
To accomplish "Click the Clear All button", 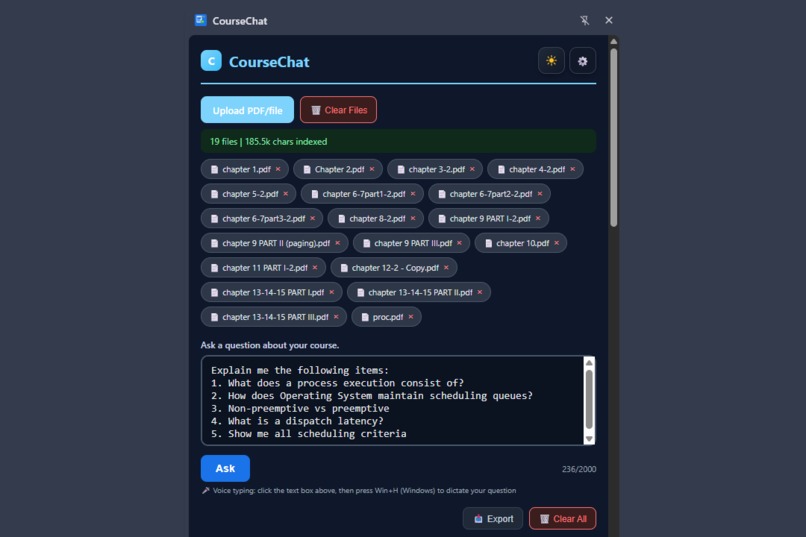I will coord(562,519).
